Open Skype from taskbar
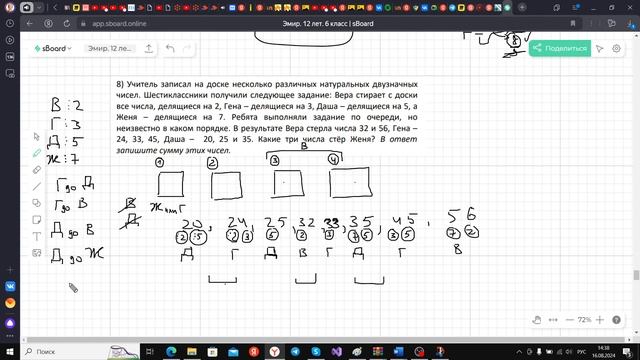Image resolution: width=640 pixels, height=360 pixels. (x=316, y=351)
